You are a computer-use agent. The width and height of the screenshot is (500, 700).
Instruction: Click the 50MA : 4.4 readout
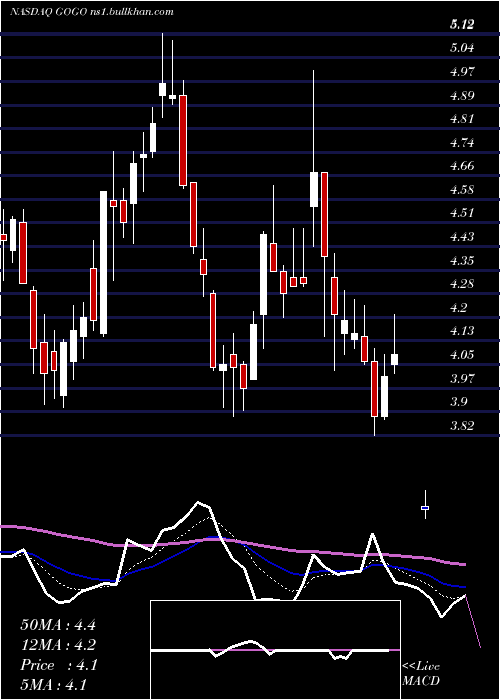pyautogui.click(x=58, y=625)
